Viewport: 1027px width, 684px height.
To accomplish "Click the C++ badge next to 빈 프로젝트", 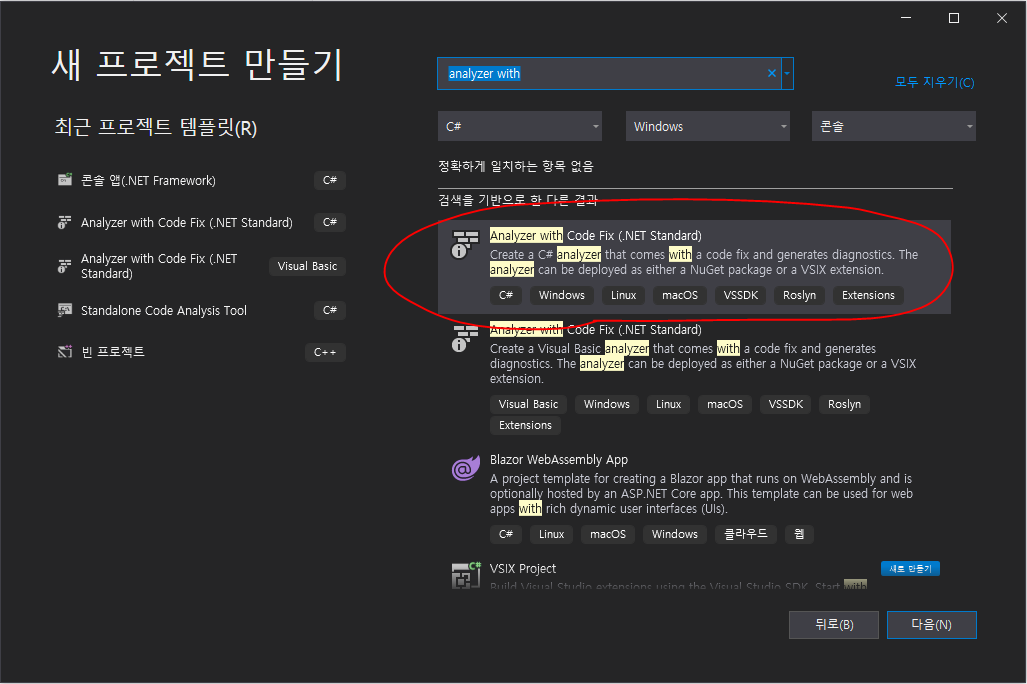I will pos(325,352).
